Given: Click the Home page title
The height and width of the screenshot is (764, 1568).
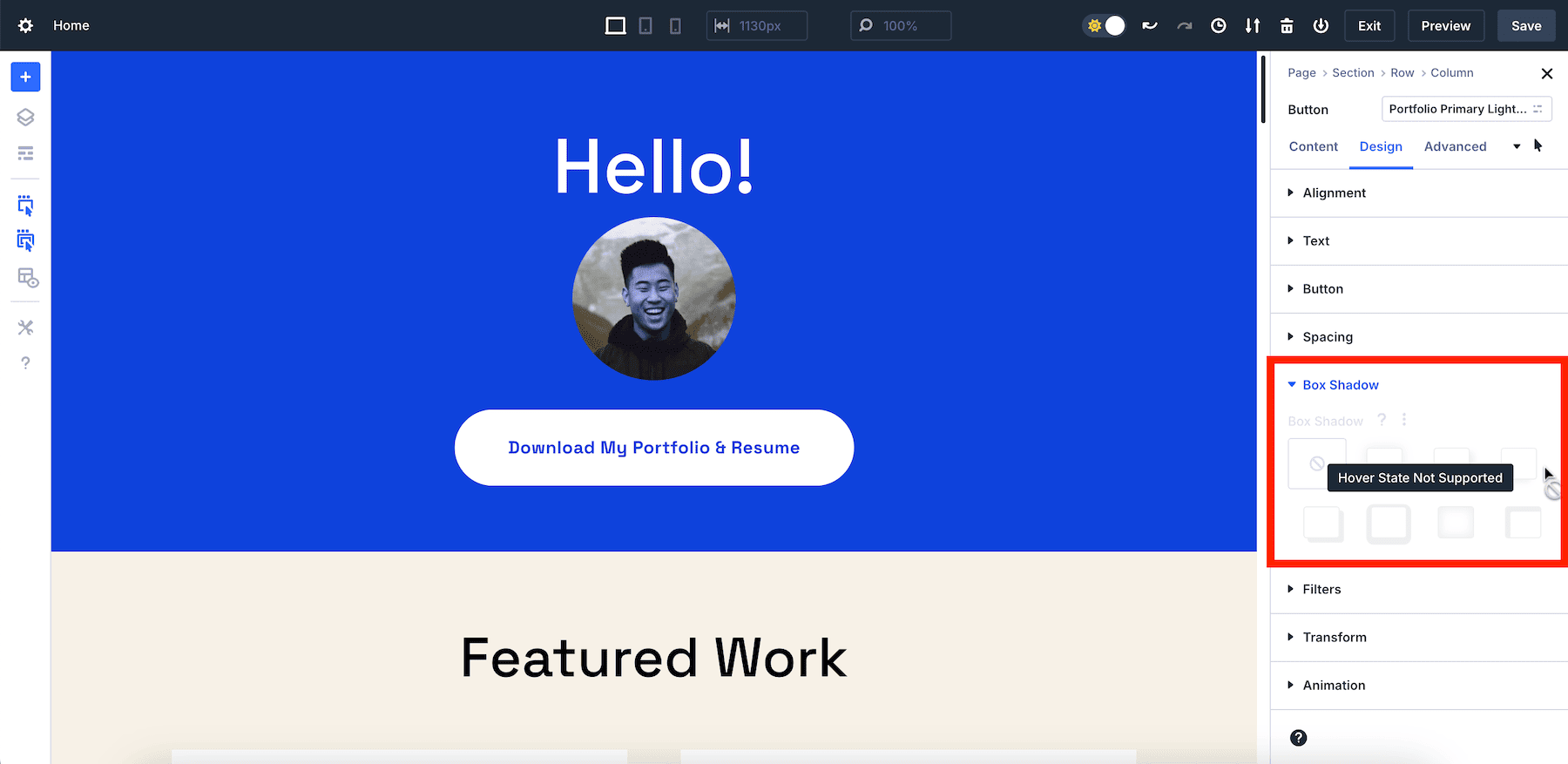Looking at the screenshot, I should coord(71,25).
